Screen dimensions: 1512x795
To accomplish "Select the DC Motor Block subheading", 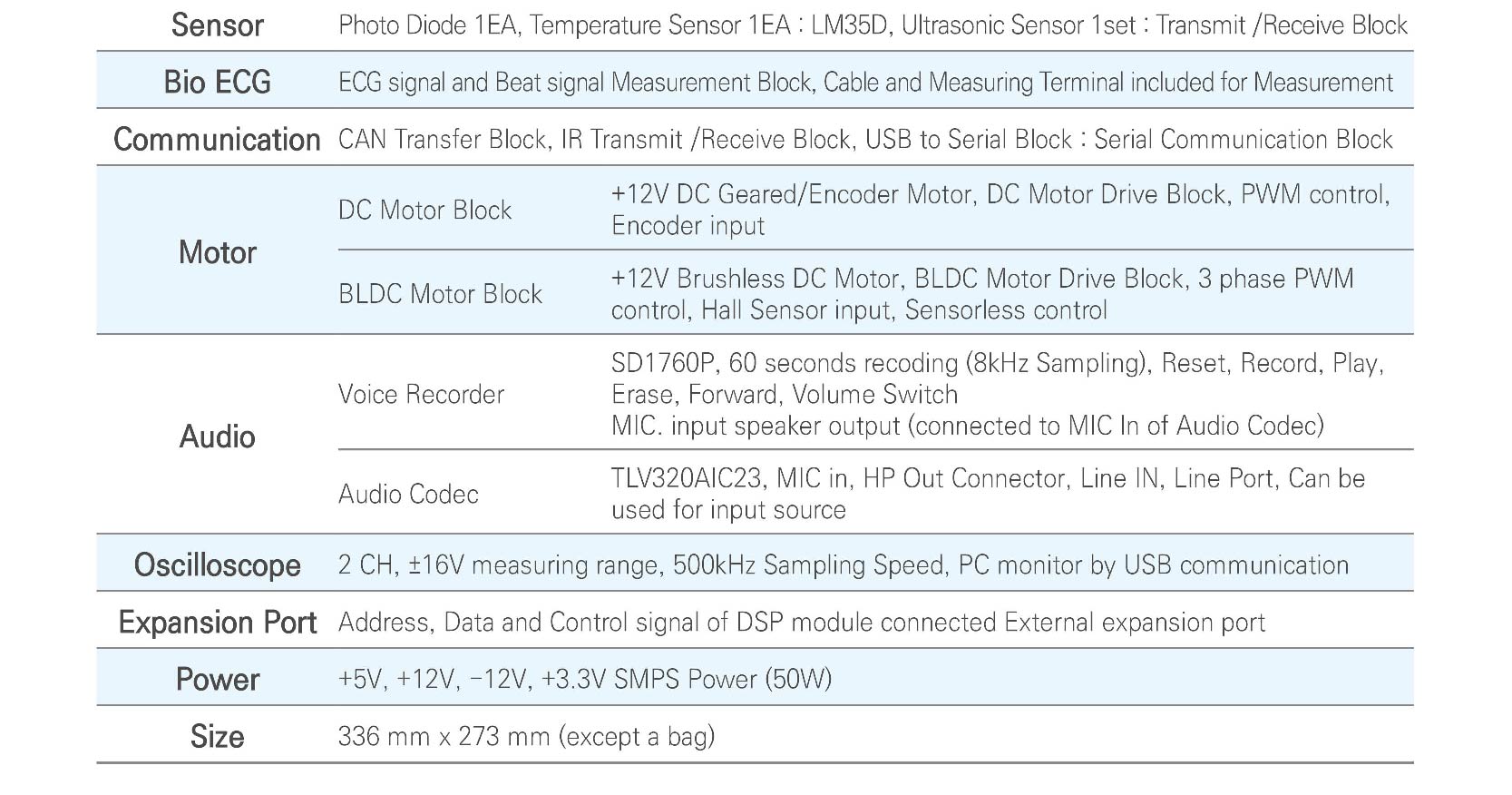I will coord(424,211).
